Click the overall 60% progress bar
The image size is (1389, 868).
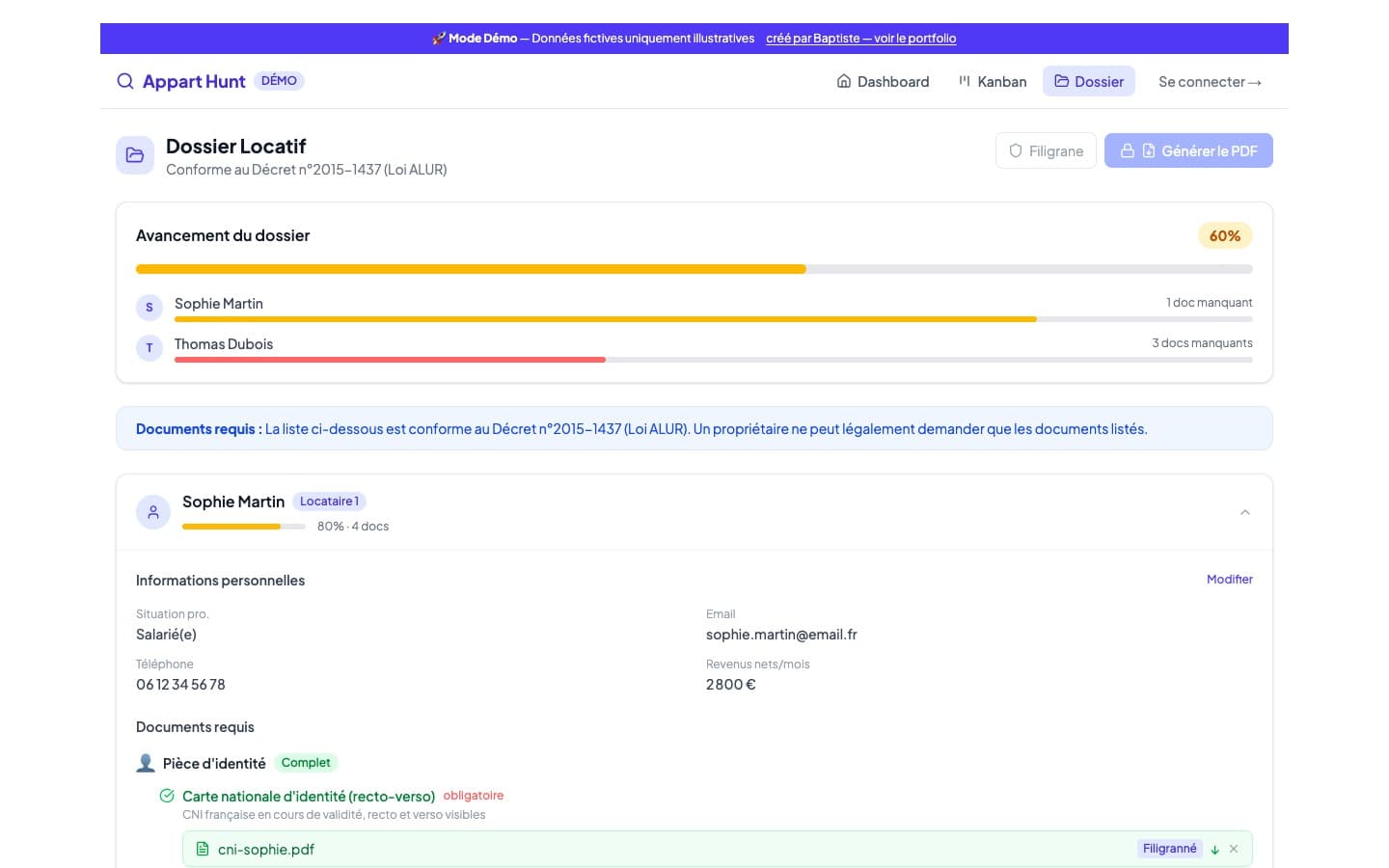(694, 269)
